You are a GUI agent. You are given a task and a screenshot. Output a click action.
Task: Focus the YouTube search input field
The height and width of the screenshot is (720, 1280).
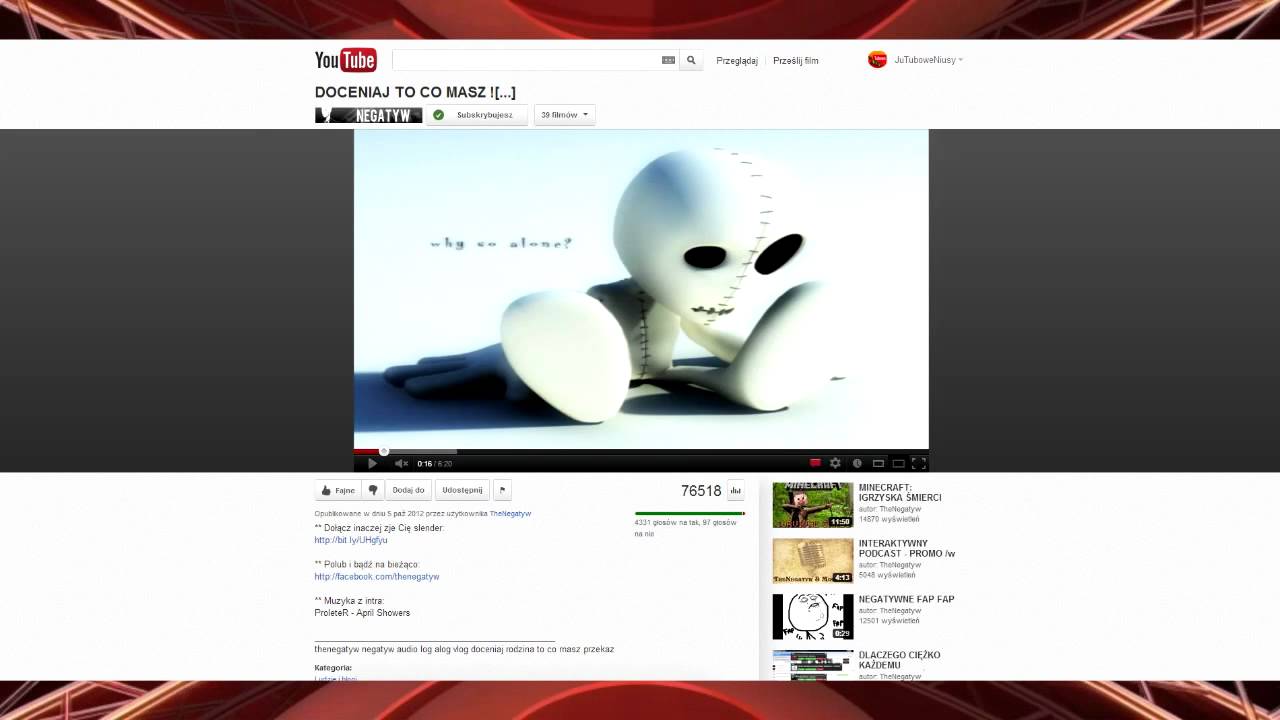point(528,60)
